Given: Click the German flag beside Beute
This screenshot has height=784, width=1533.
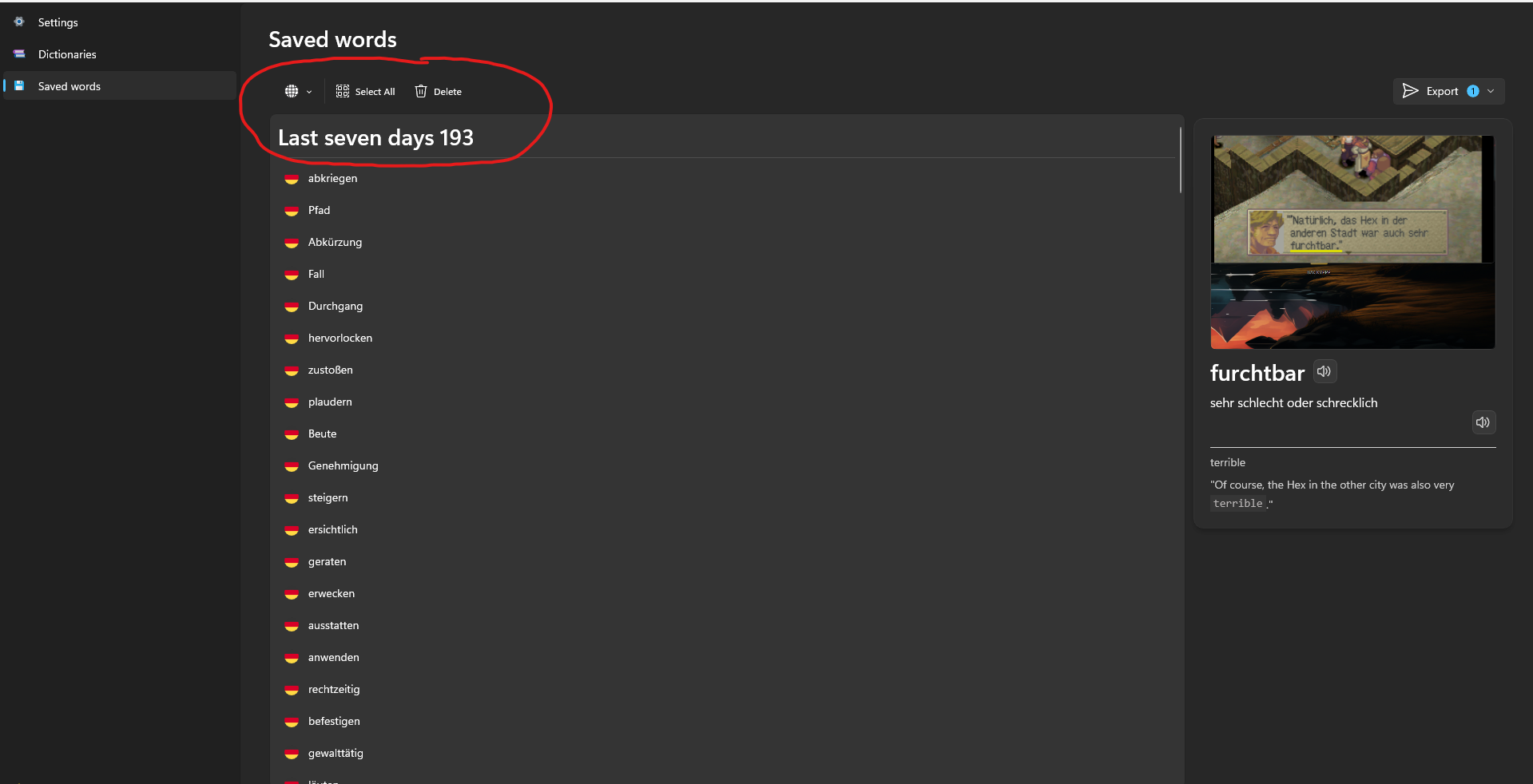Looking at the screenshot, I should (292, 434).
